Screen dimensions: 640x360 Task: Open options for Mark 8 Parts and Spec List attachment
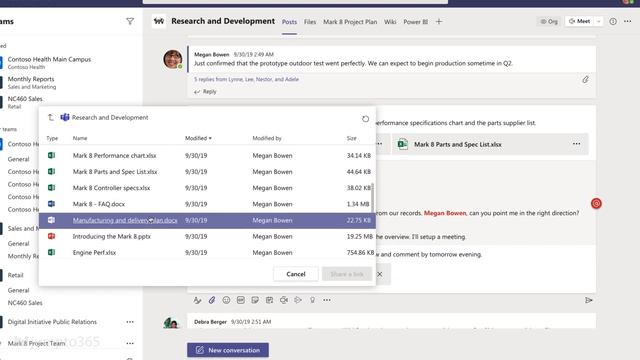click(576, 144)
